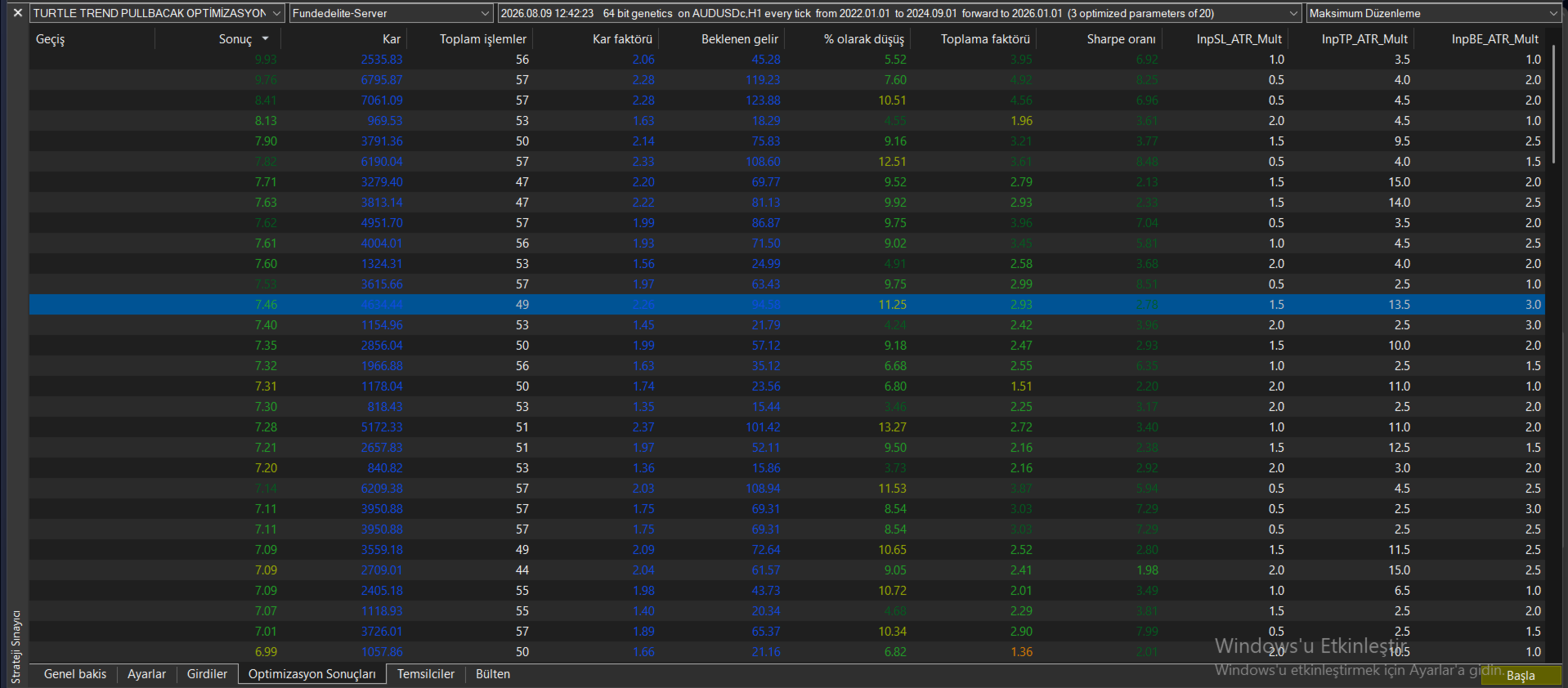The width and height of the screenshot is (1568, 688).
Task: Click the profit cell 969.53
Action: pos(384,121)
